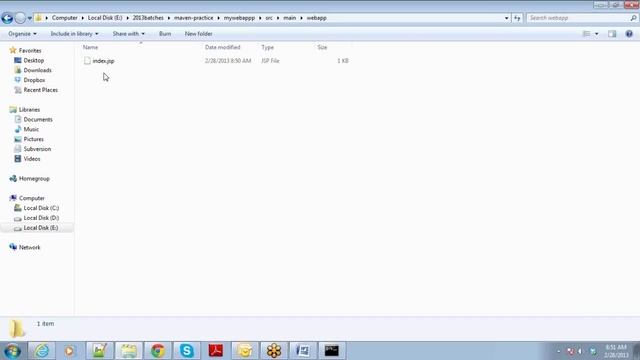The image size is (640, 360).
Task: Click the Search webapp input field
Action: coord(578,18)
